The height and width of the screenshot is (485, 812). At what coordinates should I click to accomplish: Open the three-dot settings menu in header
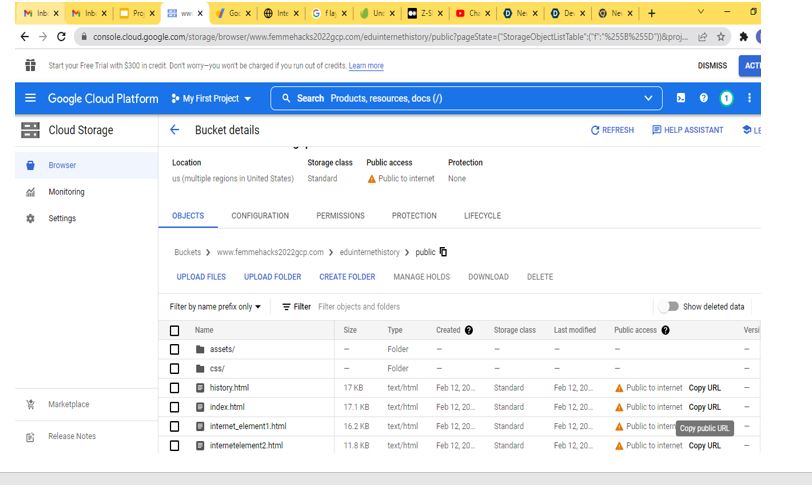[749, 98]
